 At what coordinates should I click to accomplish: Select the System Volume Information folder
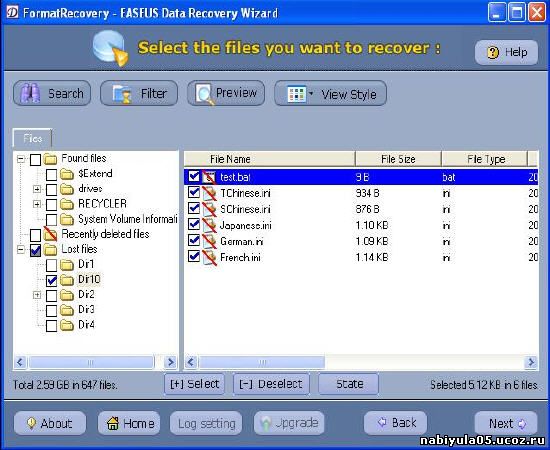tap(128, 219)
